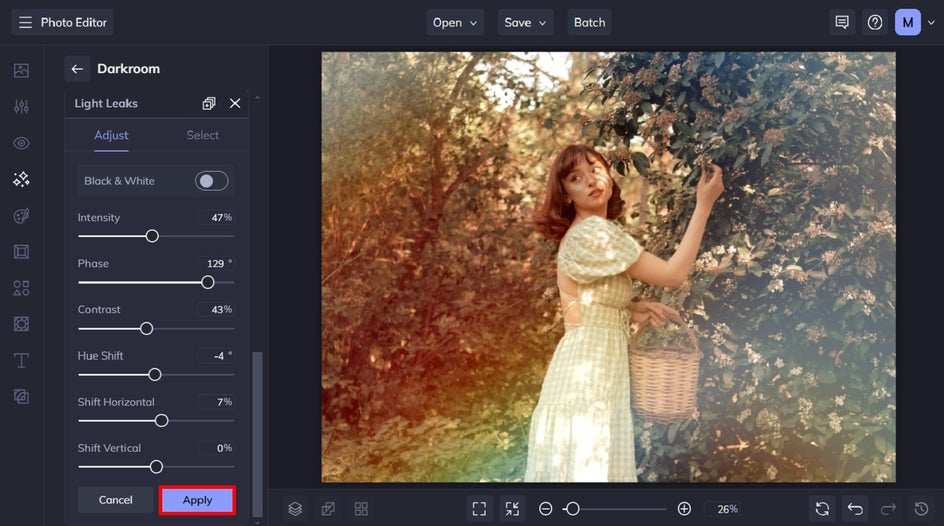Viewport: 944px width, 526px height.
Task: Open the Open dropdown menu
Action: 455,22
